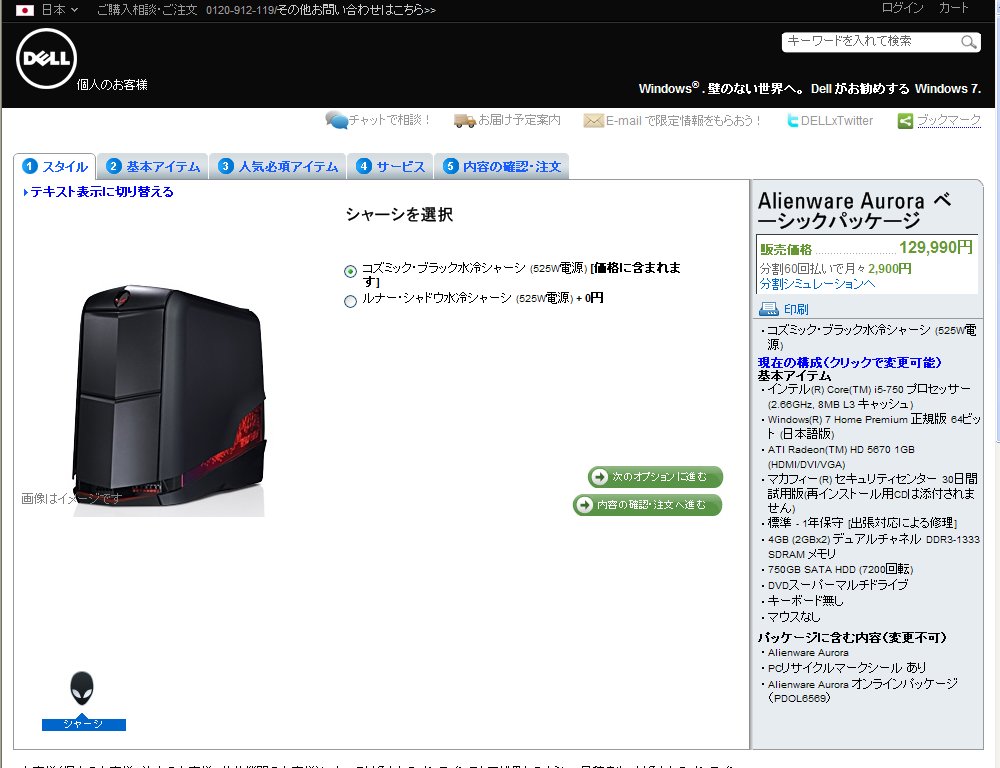Click the E-mail envelope icon
The height and width of the screenshot is (768, 1000).
[593, 121]
